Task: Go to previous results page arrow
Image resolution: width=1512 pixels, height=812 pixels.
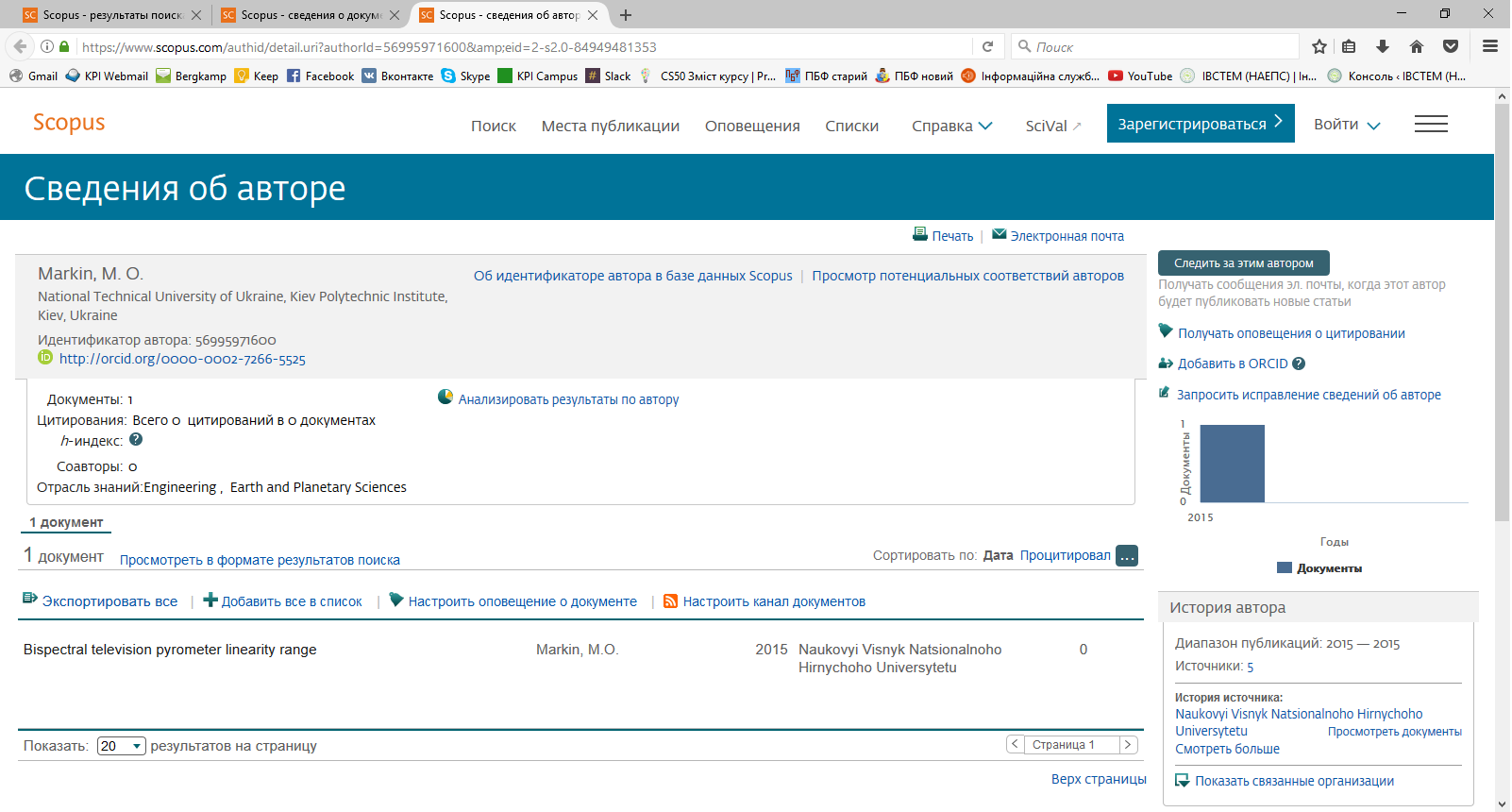Action: 1016,745
